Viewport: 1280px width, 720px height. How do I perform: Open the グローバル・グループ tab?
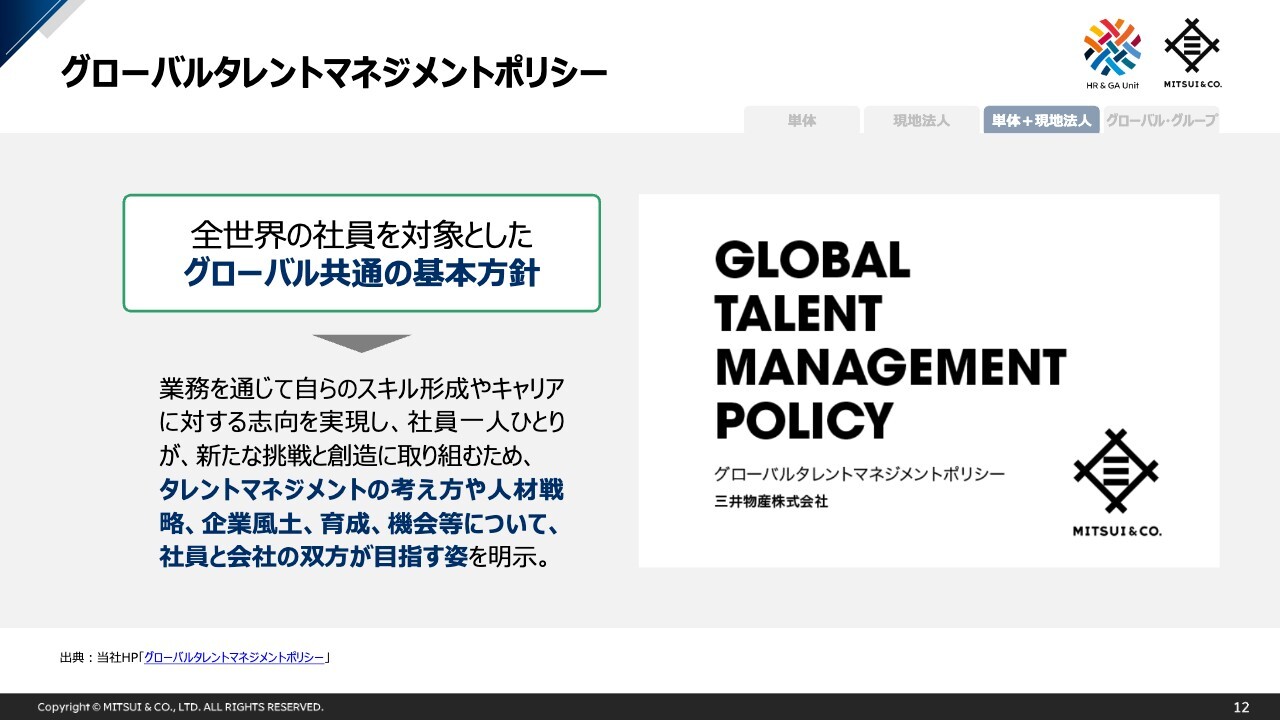point(1161,120)
